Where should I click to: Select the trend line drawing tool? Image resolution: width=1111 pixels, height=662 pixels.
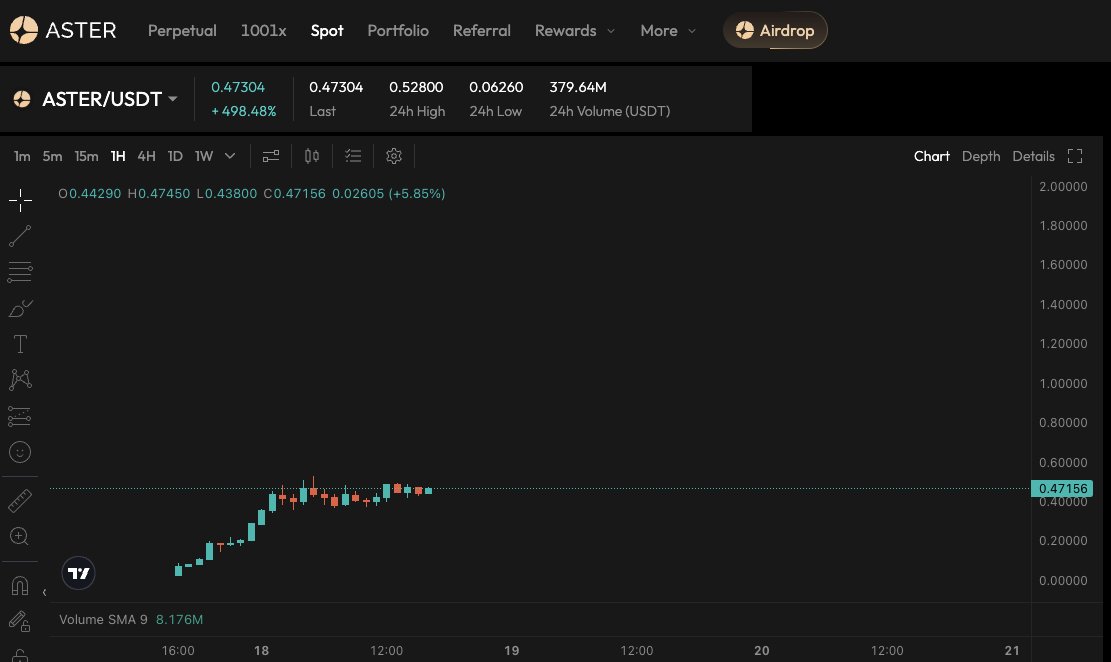tap(20, 236)
